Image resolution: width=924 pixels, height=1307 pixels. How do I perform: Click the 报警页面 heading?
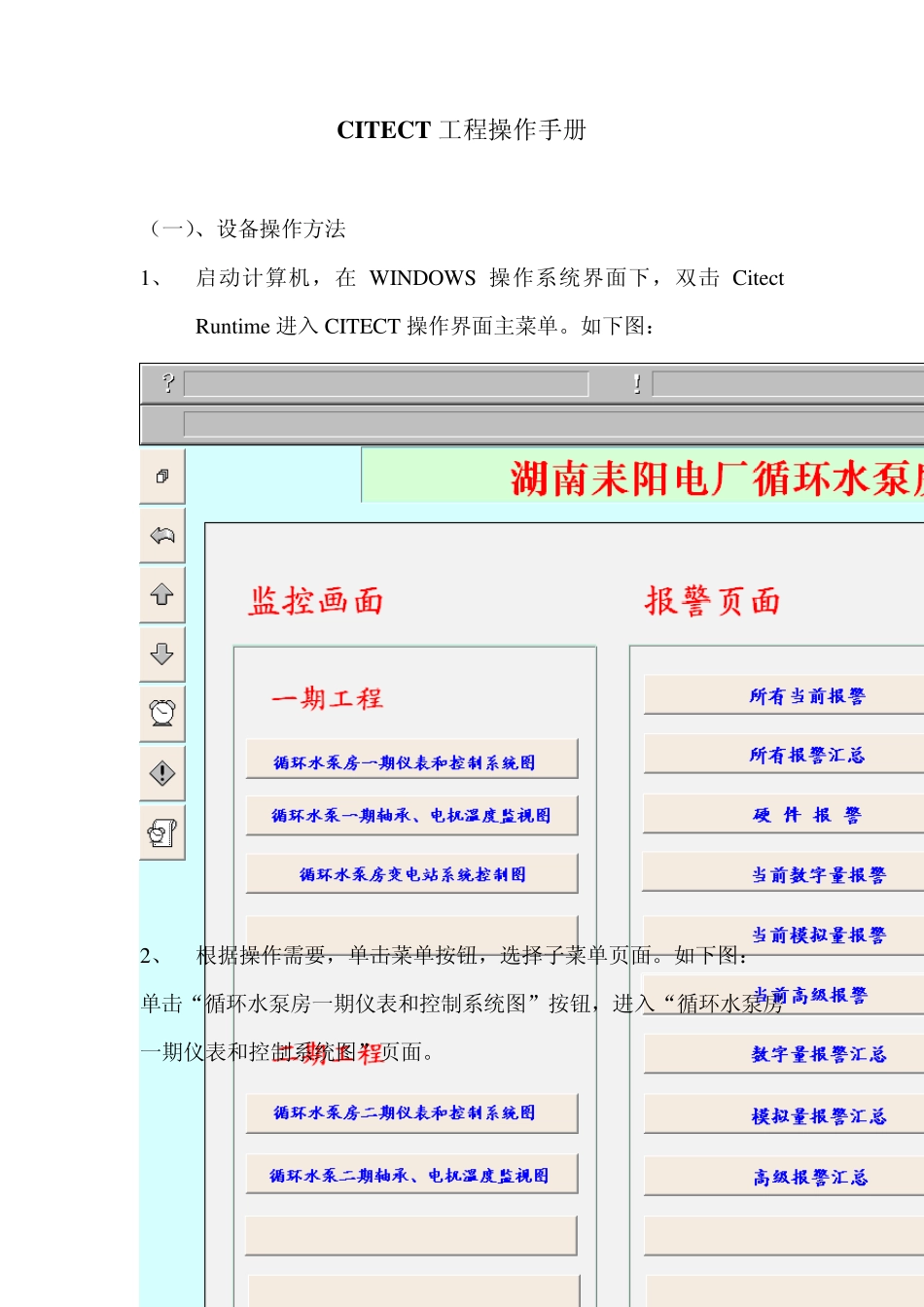pyautogui.click(x=713, y=601)
